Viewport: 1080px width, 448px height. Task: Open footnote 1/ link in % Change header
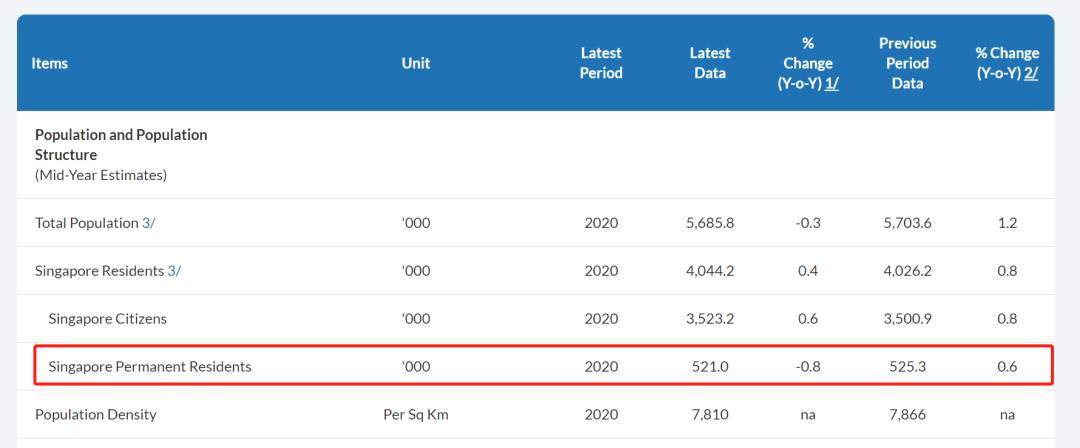(832, 83)
